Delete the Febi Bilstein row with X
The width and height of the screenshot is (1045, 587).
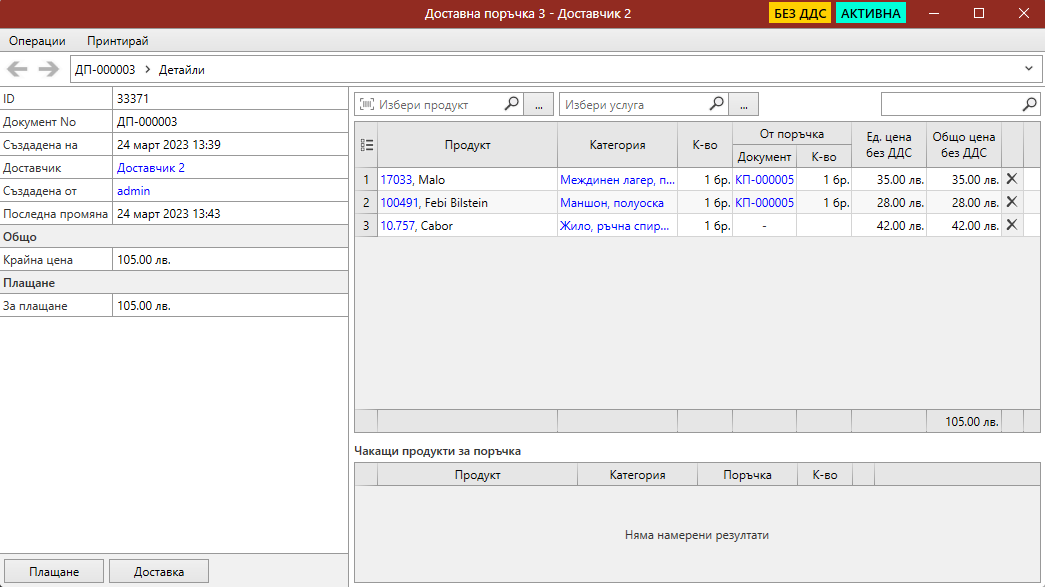(1012, 202)
